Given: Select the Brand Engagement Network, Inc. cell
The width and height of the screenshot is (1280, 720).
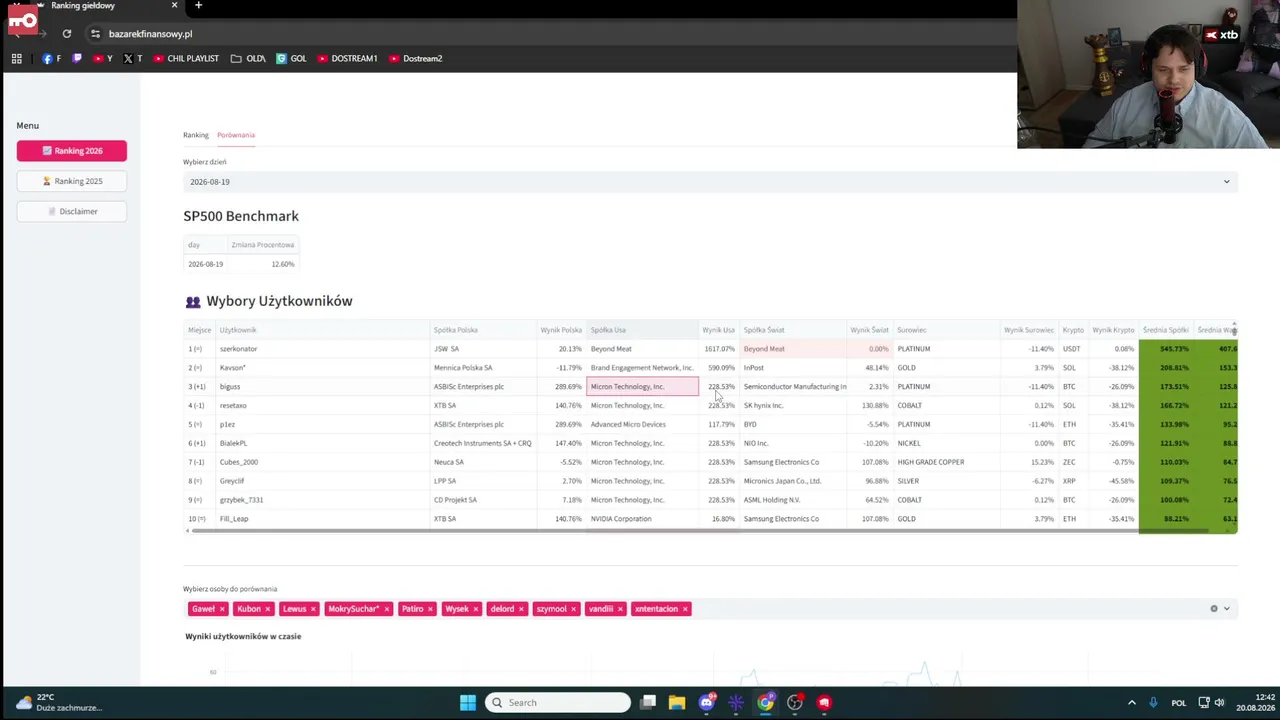Looking at the screenshot, I should pyautogui.click(x=642, y=368).
